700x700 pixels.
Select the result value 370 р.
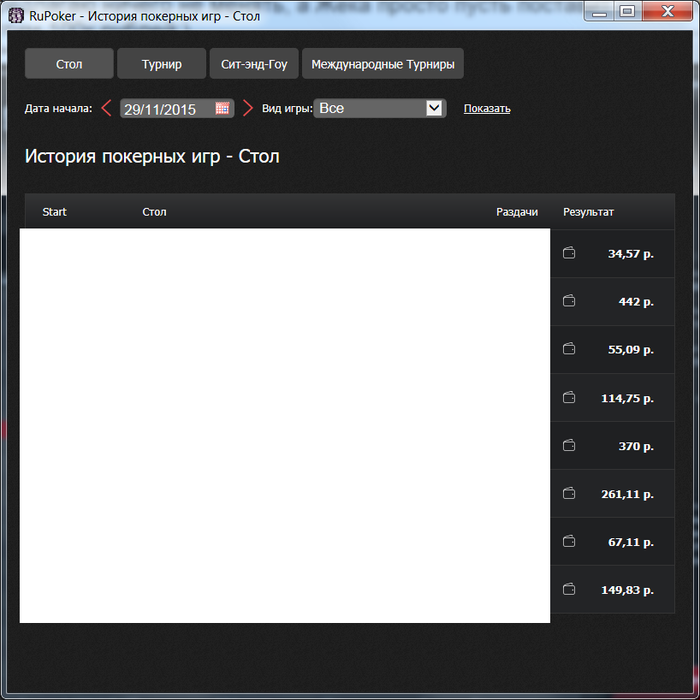click(636, 446)
